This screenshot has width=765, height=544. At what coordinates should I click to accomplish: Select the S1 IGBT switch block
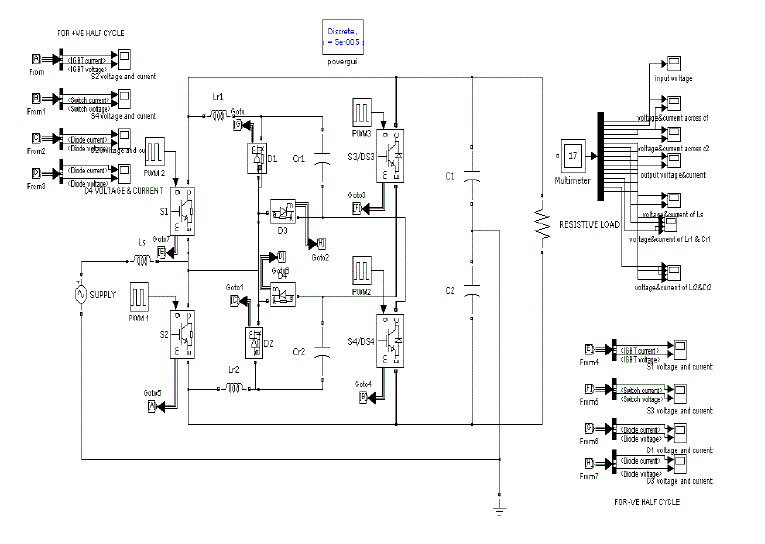coord(185,209)
